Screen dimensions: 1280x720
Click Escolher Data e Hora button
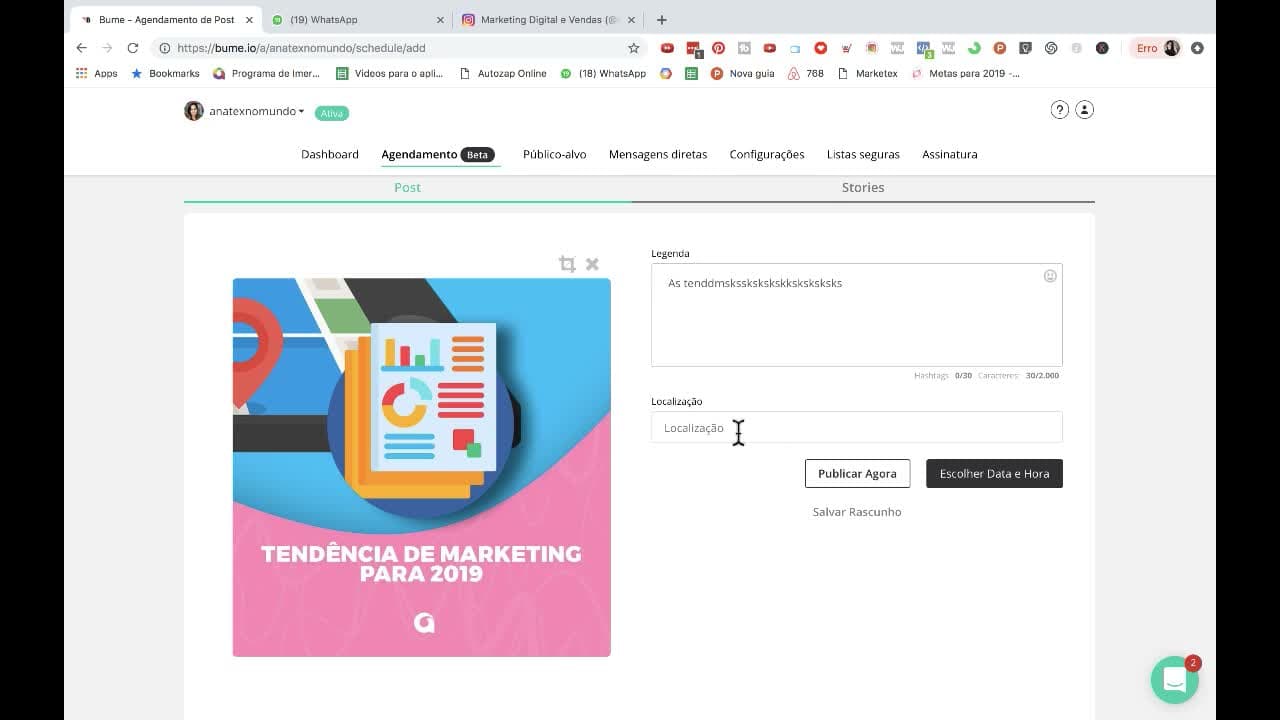[994, 474]
